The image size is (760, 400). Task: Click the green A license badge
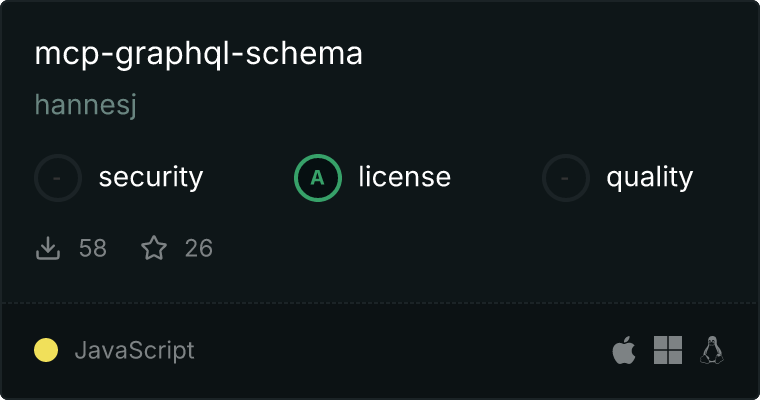click(317, 178)
